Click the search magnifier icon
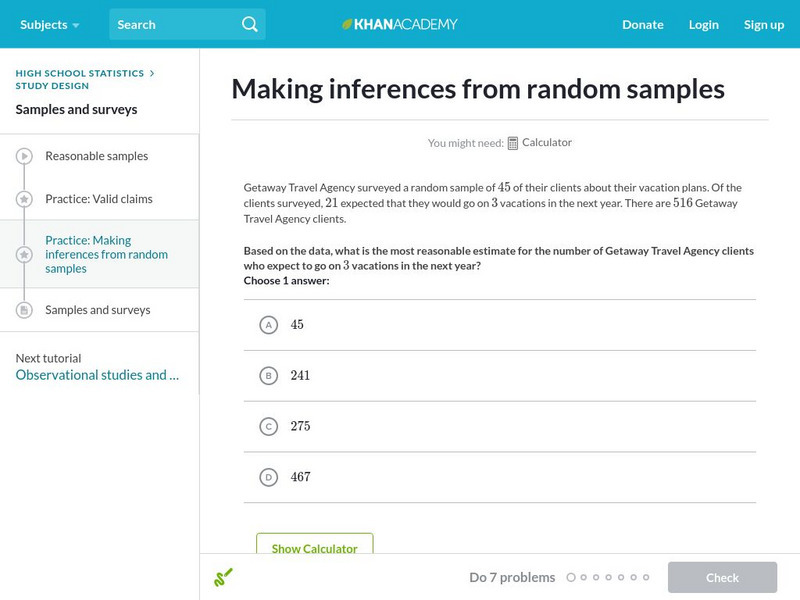The height and width of the screenshot is (600, 800). point(250,24)
